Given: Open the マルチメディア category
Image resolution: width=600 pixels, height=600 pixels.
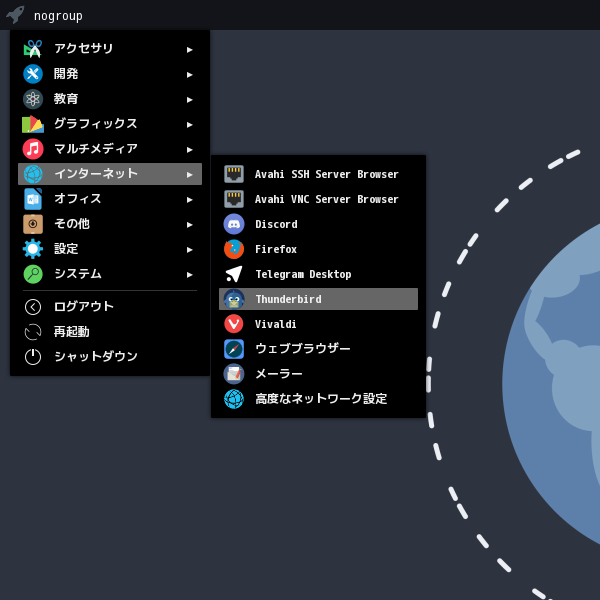Looking at the screenshot, I should (x=110, y=149).
